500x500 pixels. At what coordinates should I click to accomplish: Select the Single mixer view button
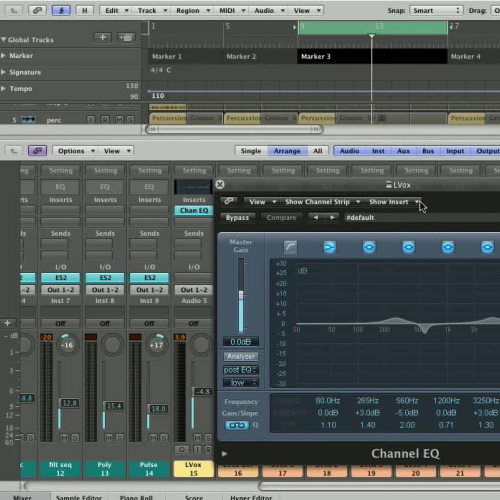coord(251,151)
